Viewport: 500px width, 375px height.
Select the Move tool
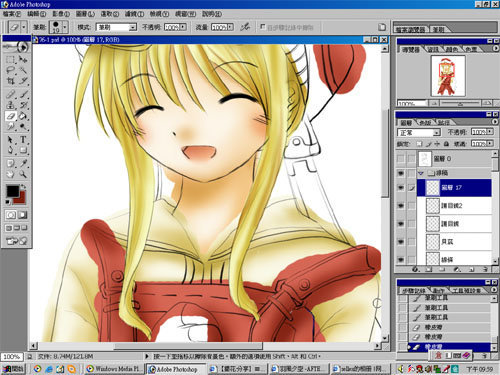[x=23, y=60]
